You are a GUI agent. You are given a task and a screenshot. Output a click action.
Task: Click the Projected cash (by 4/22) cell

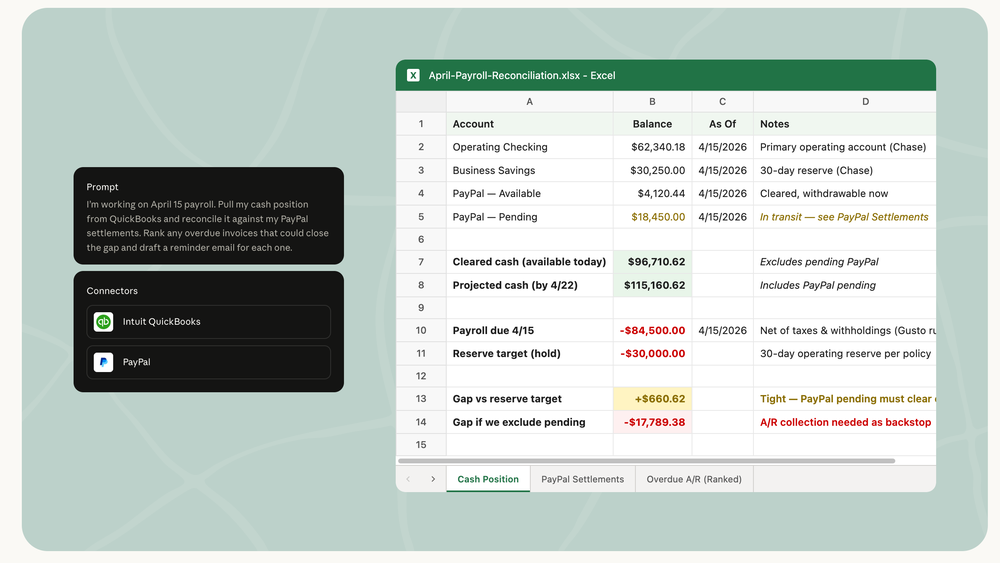pyautogui.click(x=529, y=285)
